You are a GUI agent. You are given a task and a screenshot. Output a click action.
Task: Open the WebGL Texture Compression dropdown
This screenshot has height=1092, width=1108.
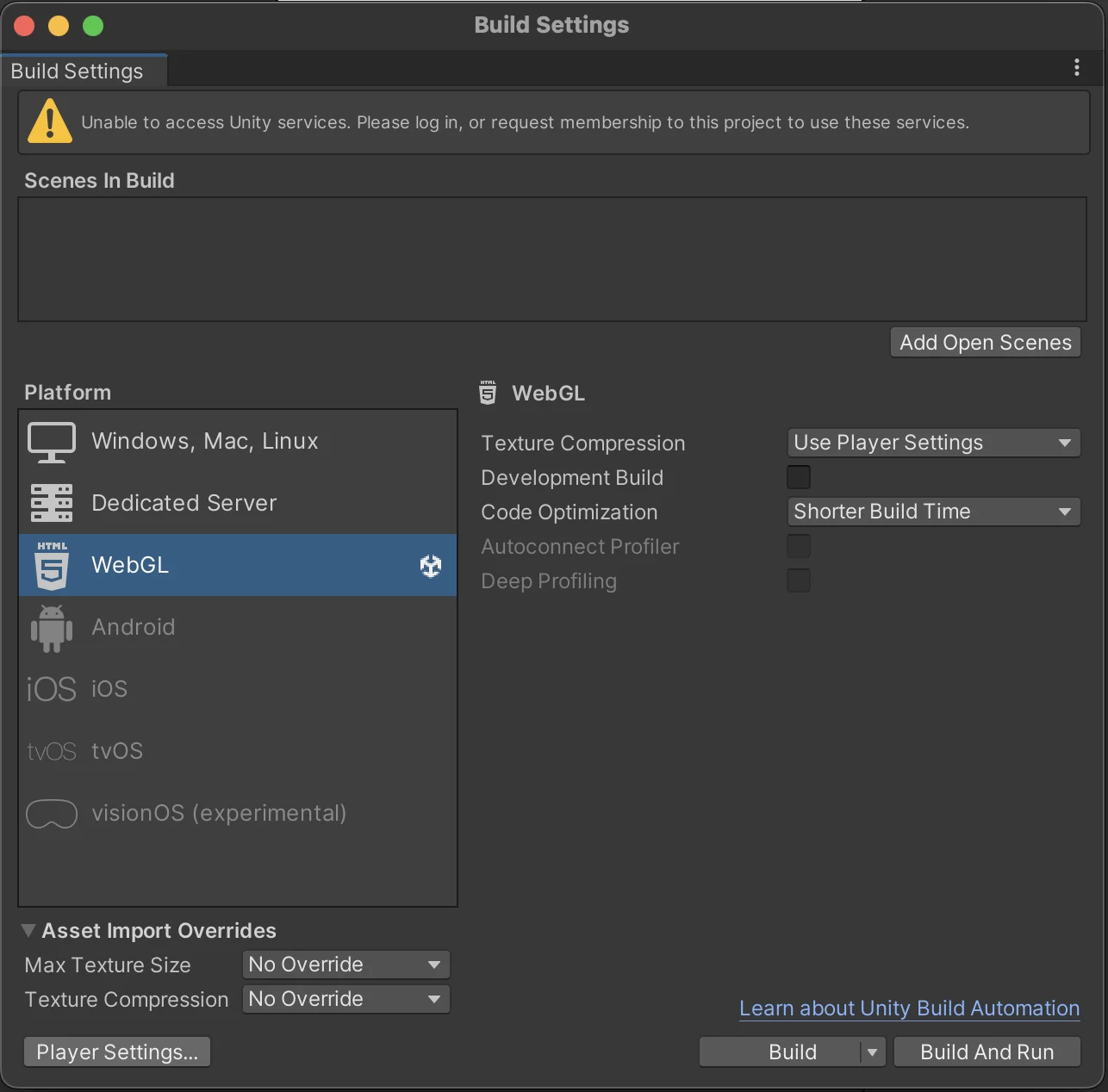933,443
